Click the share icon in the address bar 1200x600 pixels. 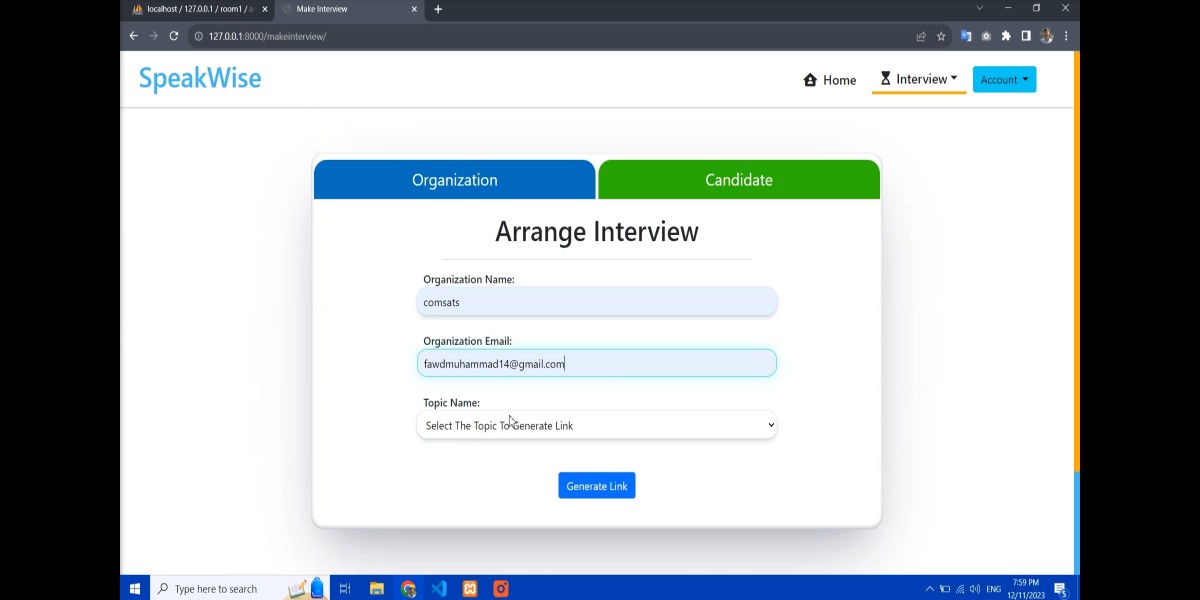920,35
